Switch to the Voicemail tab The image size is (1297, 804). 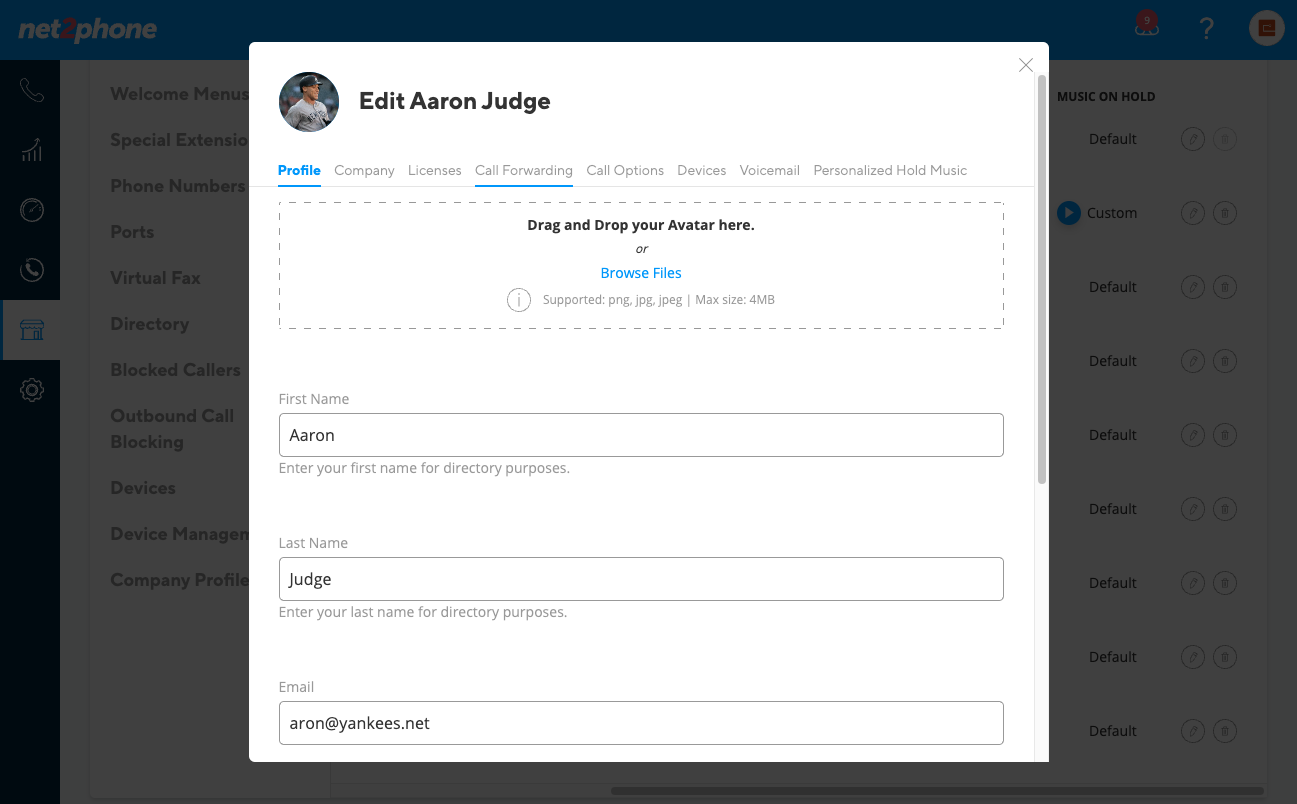(770, 171)
